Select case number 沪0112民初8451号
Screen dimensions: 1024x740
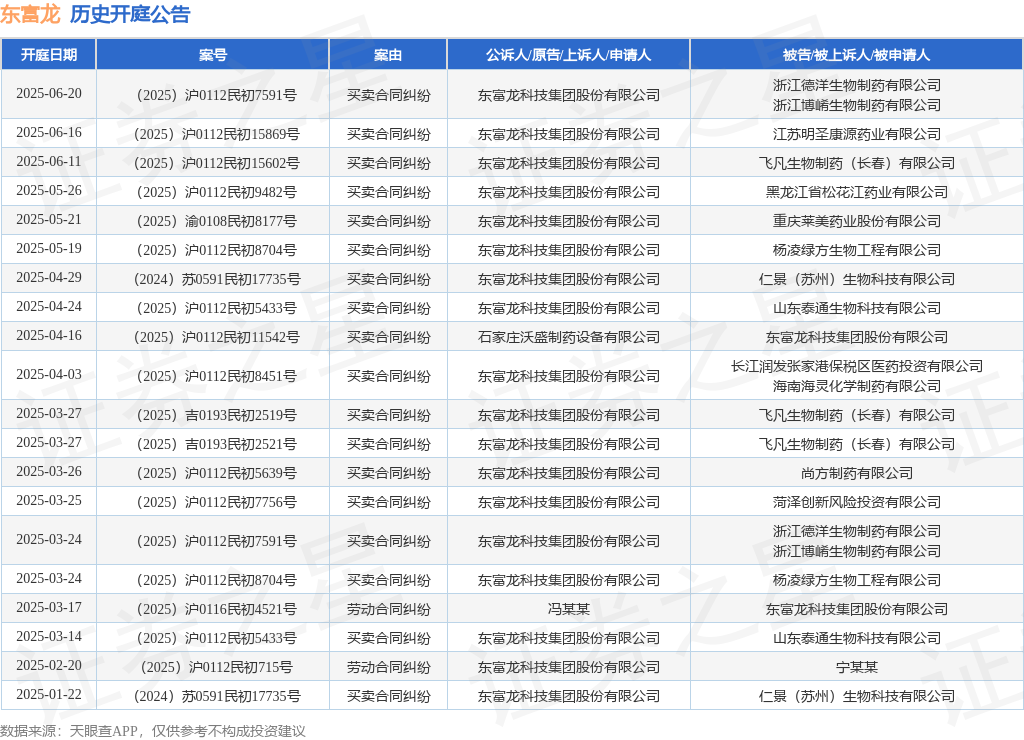217,376
